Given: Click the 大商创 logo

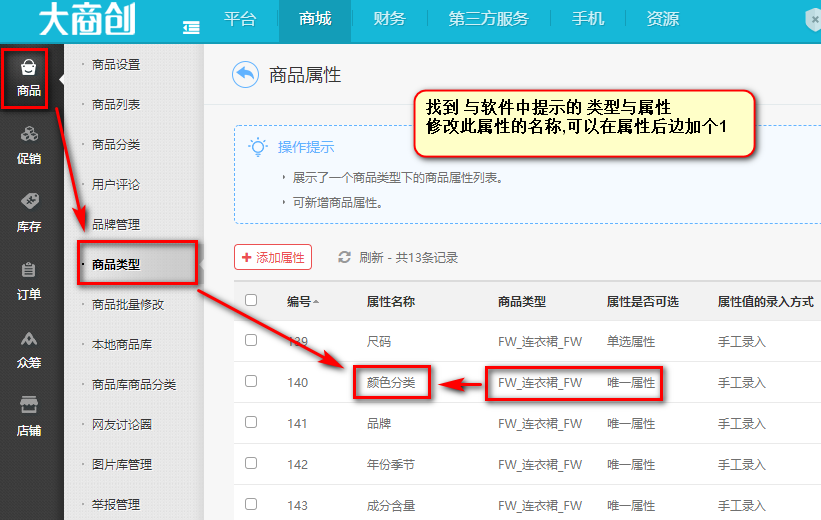Looking at the screenshot, I should click(x=87, y=19).
